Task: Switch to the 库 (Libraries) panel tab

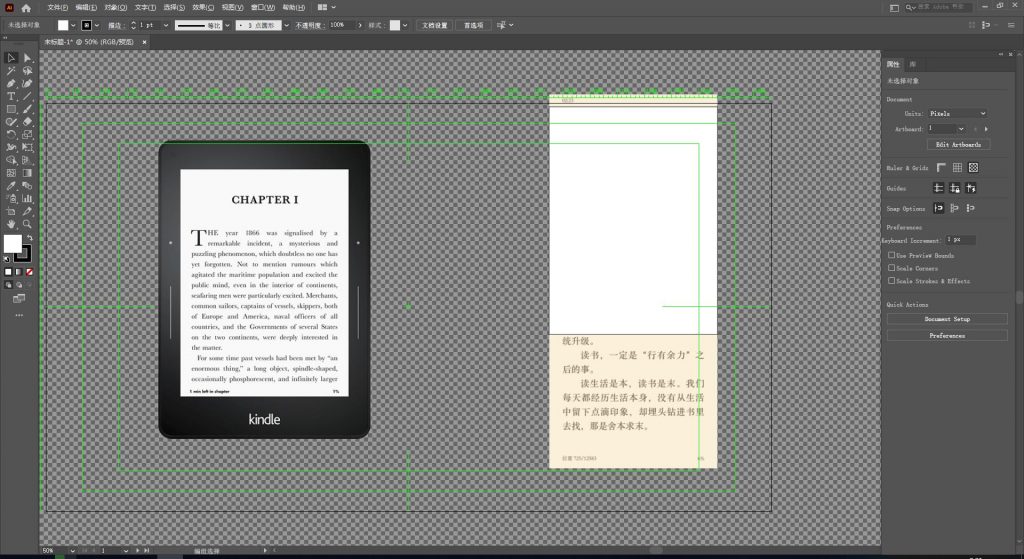Action: [913, 64]
